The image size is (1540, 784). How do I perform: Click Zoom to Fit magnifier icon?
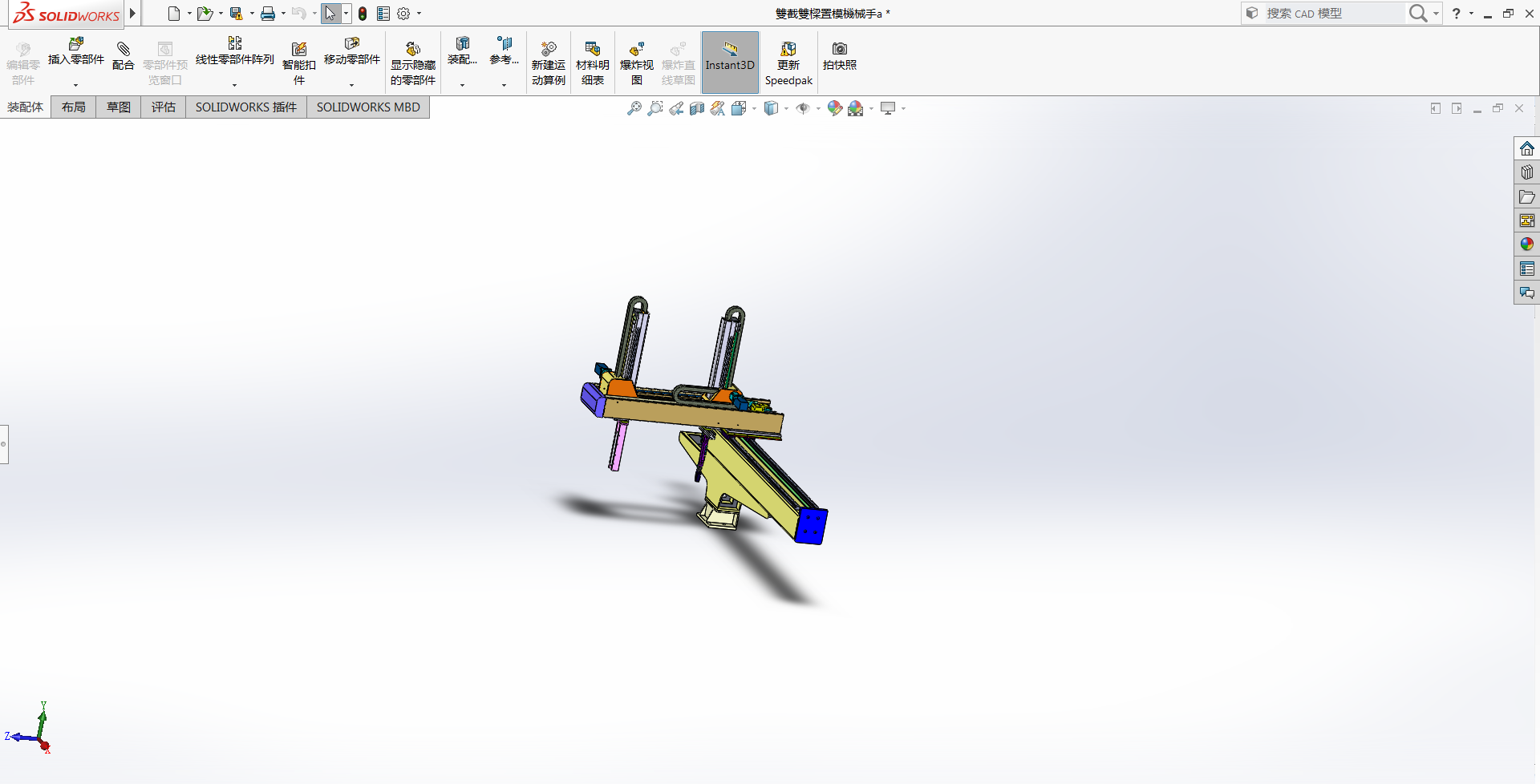(x=634, y=108)
